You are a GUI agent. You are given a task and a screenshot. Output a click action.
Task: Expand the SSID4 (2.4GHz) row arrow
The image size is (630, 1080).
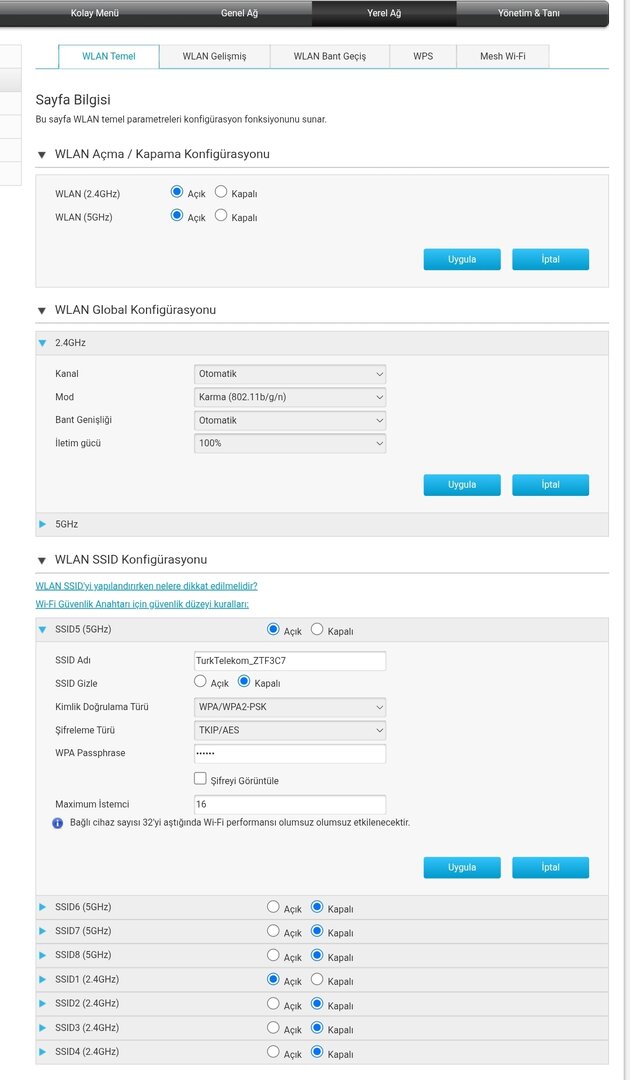(42, 1051)
